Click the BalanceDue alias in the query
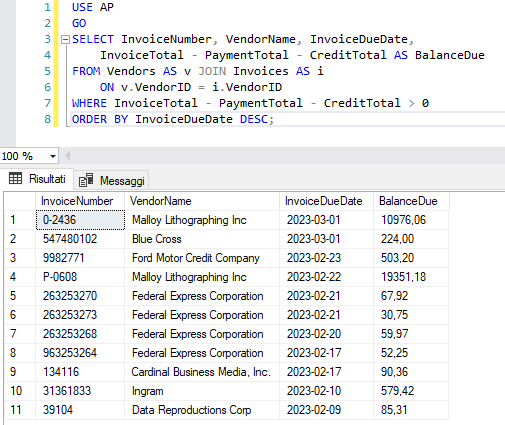The width and height of the screenshot is (505, 425). click(x=450, y=55)
